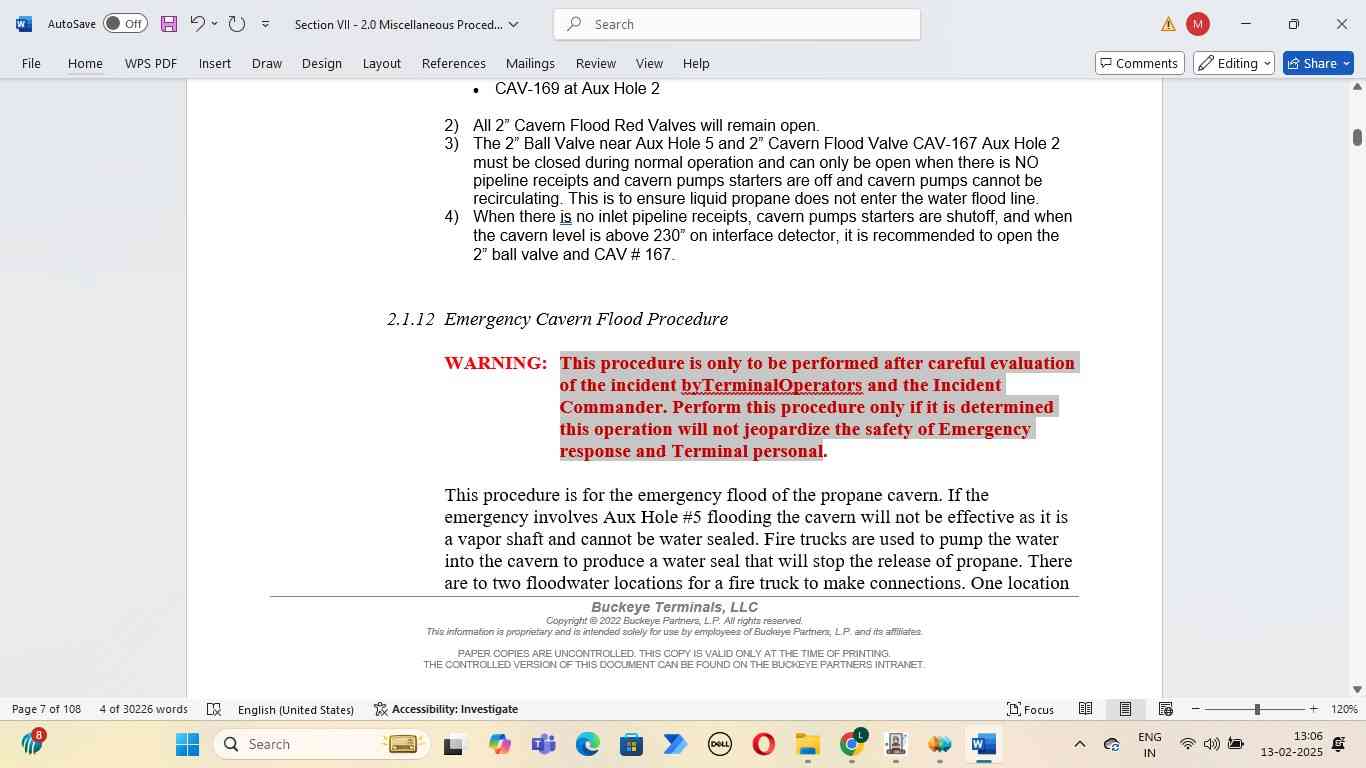The width and height of the screenshot is (1366, 768).
Task: Open Copilot from the taskbar
Action: (499, 744)
